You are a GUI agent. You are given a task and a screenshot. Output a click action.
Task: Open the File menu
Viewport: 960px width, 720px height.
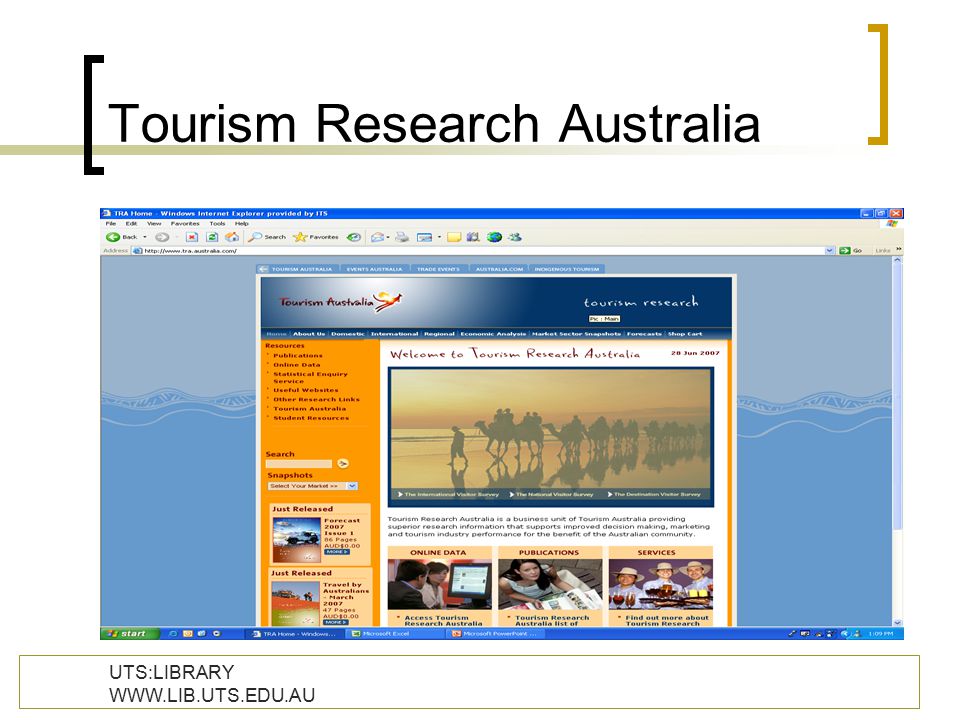click(111, 223)
